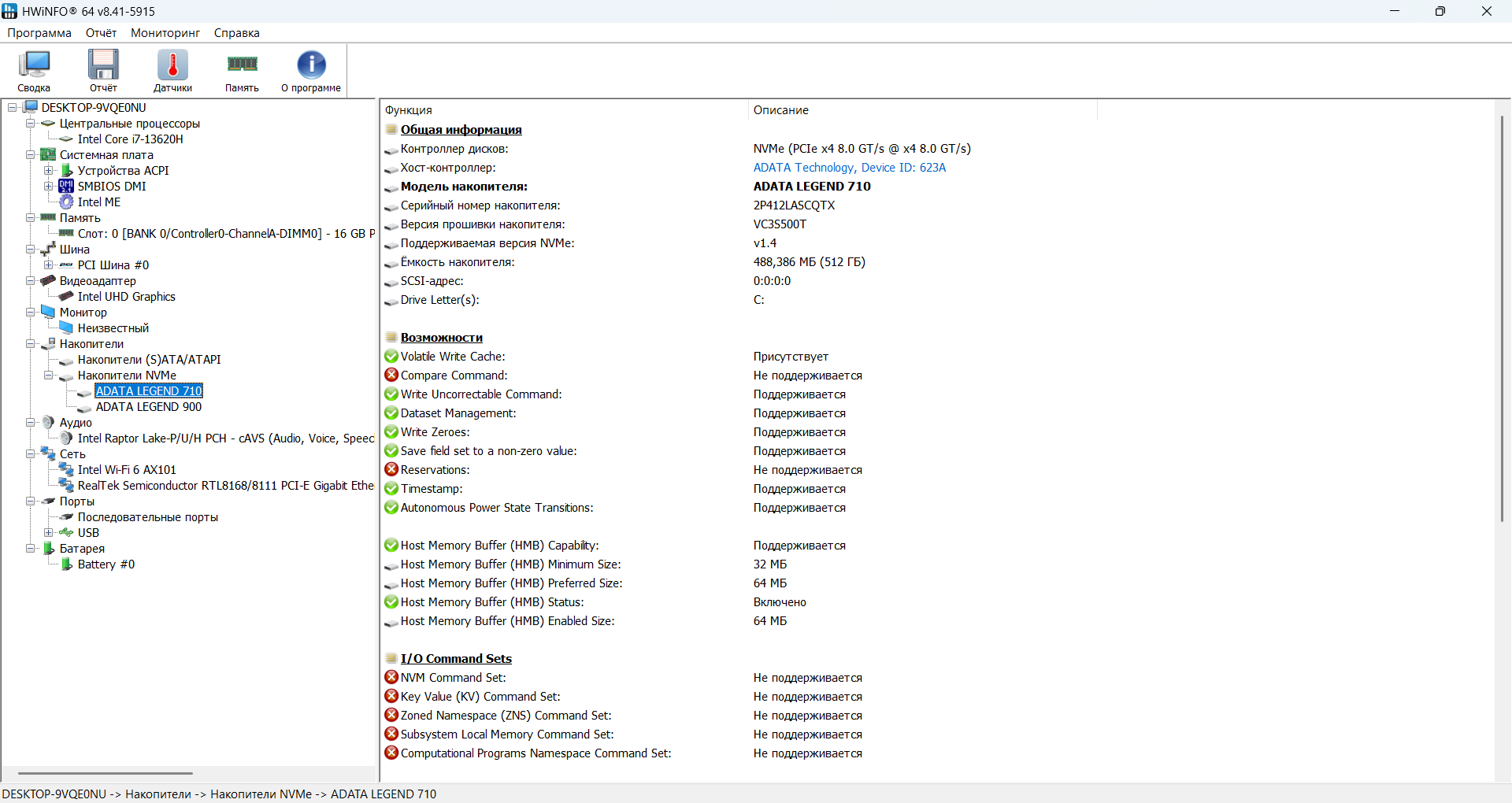1512x803 pixels.
Task: Click the tree pane horizontal scrollbar
Action: [106, 773]
